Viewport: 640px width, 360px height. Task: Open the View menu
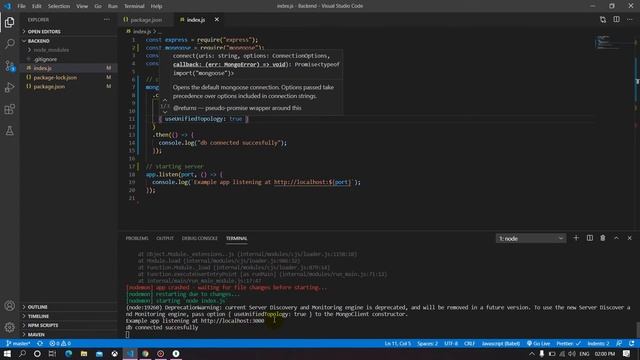click(82, 6)
